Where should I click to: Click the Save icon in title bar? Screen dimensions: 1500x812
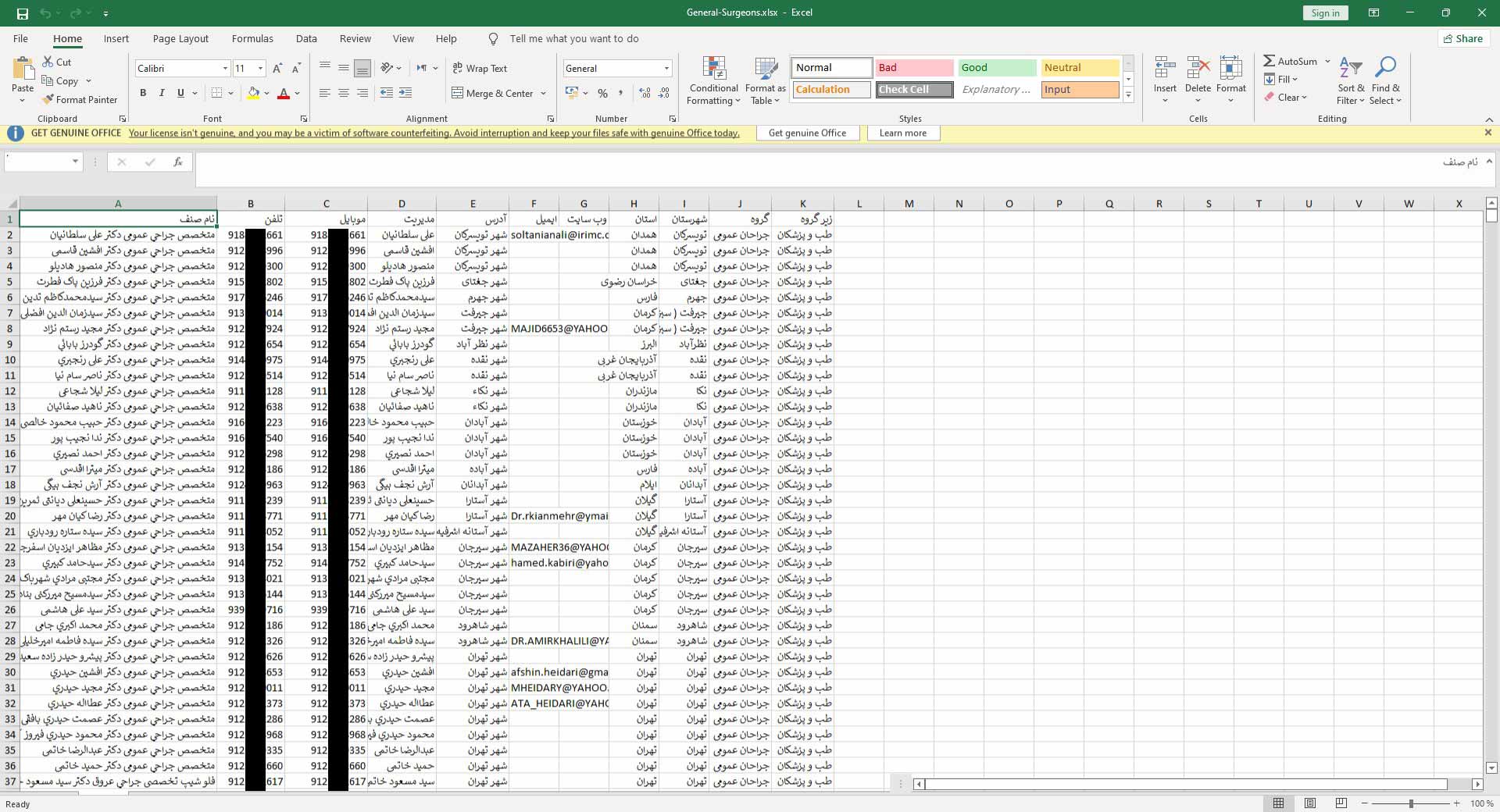pyautogui.click(x=22, y=13)
